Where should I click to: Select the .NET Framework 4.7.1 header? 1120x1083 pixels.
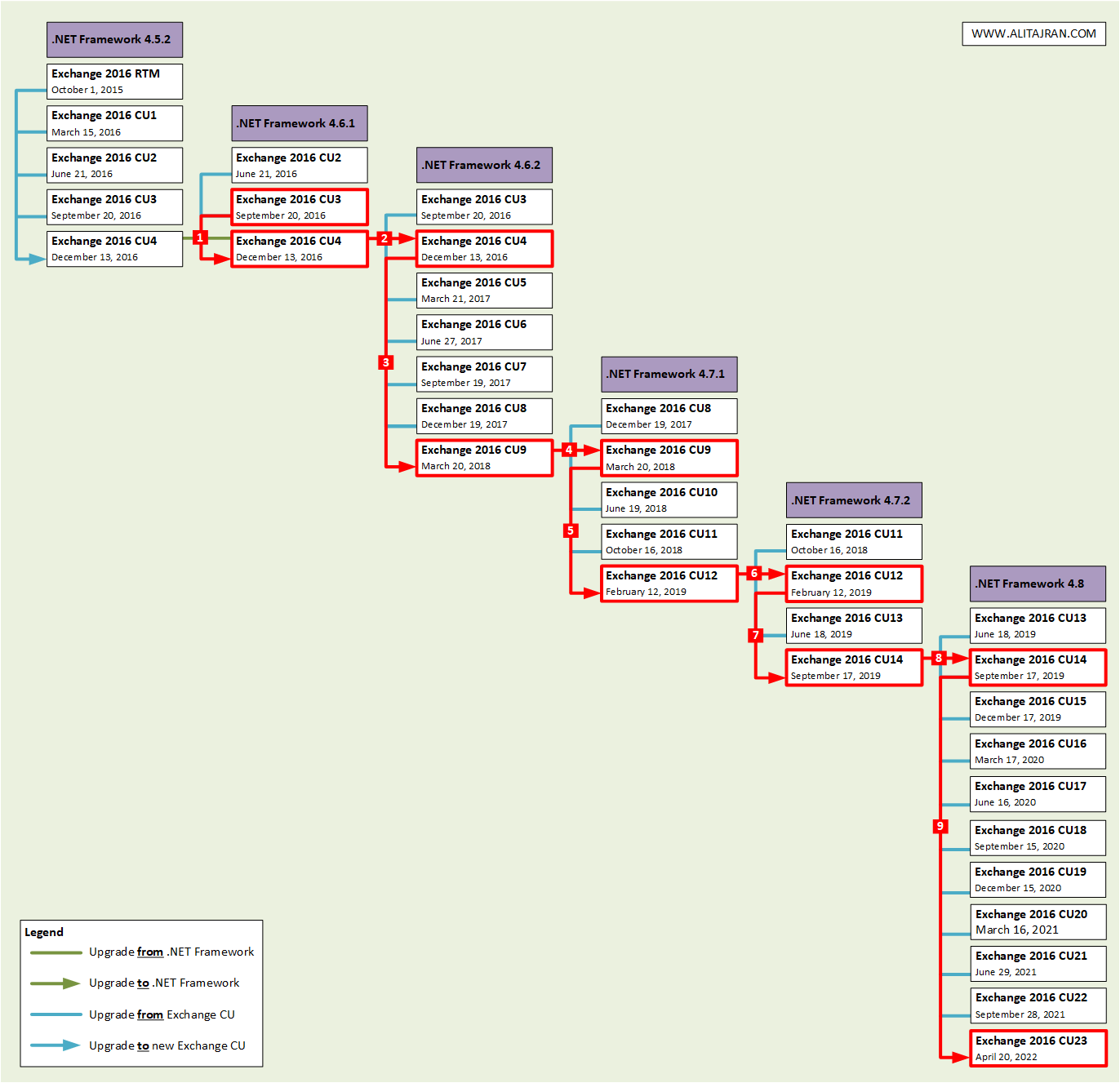click(x=669, y=374)
